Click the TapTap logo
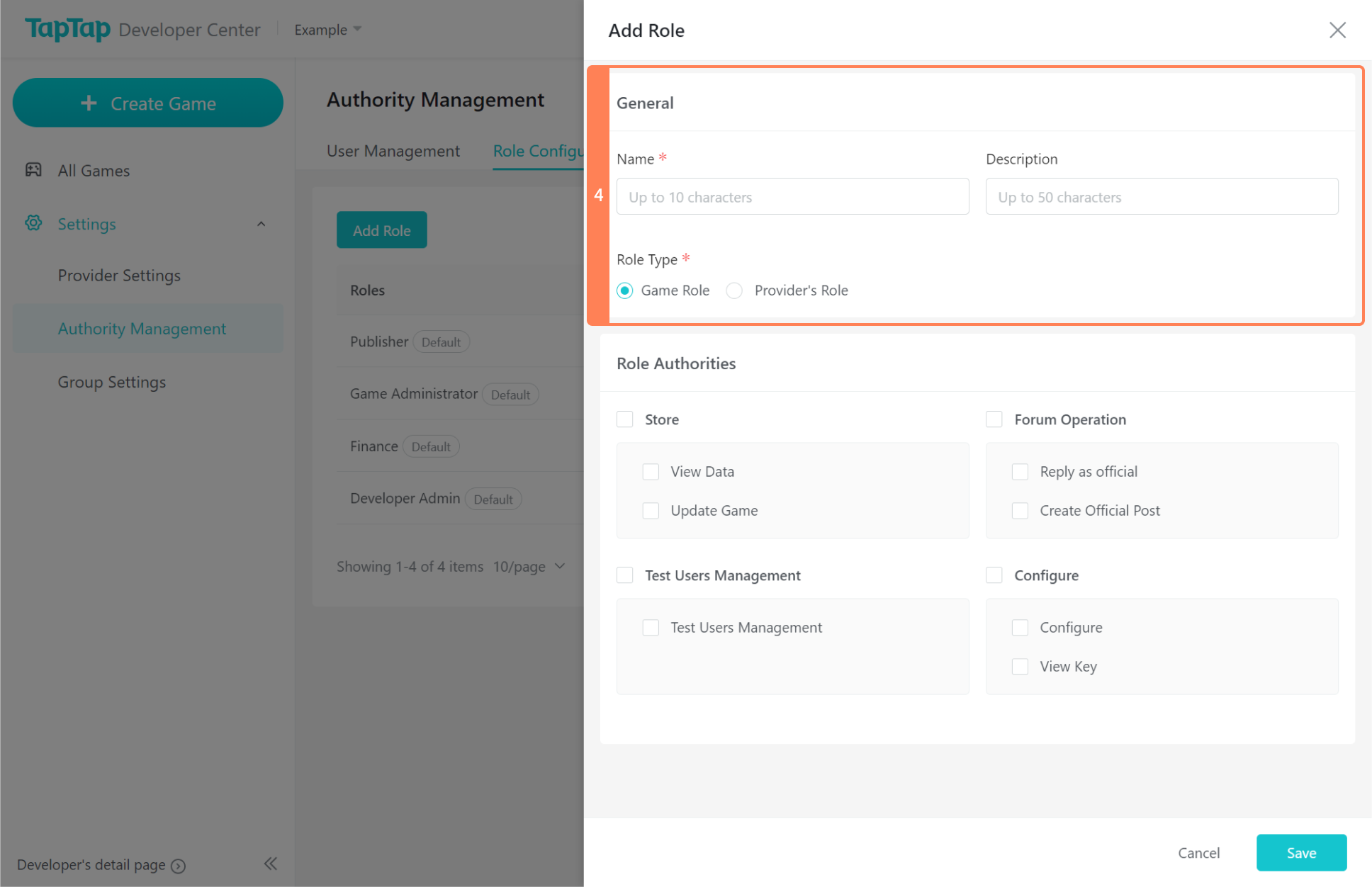Image resolution: width=1372 pixels, height=887 pixels. [x=67, y=29]
